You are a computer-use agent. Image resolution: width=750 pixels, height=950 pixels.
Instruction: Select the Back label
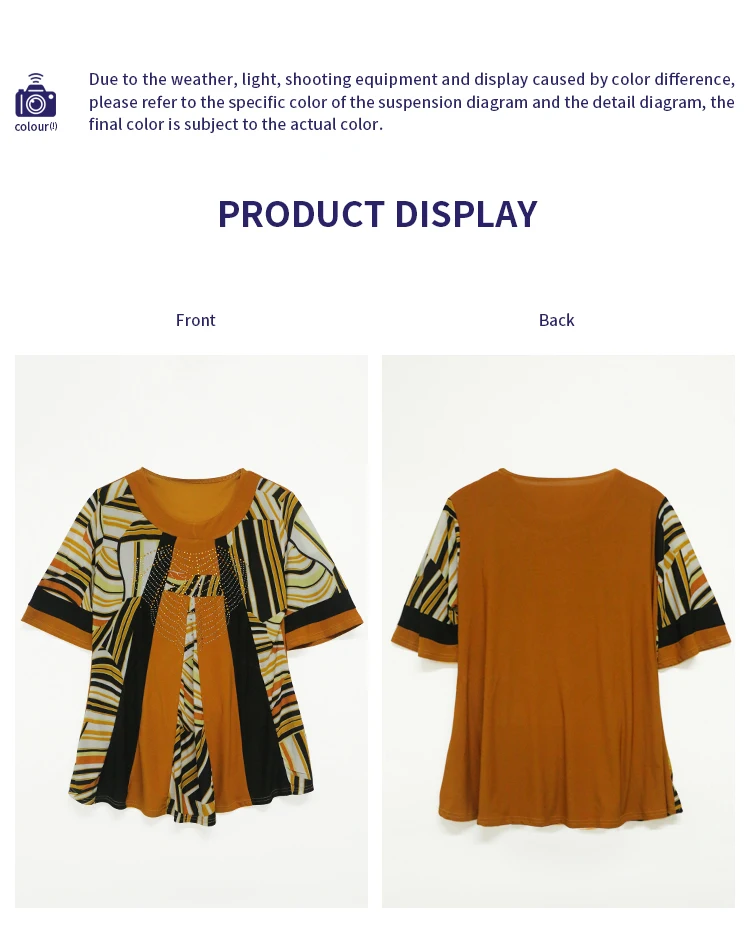[x=556, y=320]
